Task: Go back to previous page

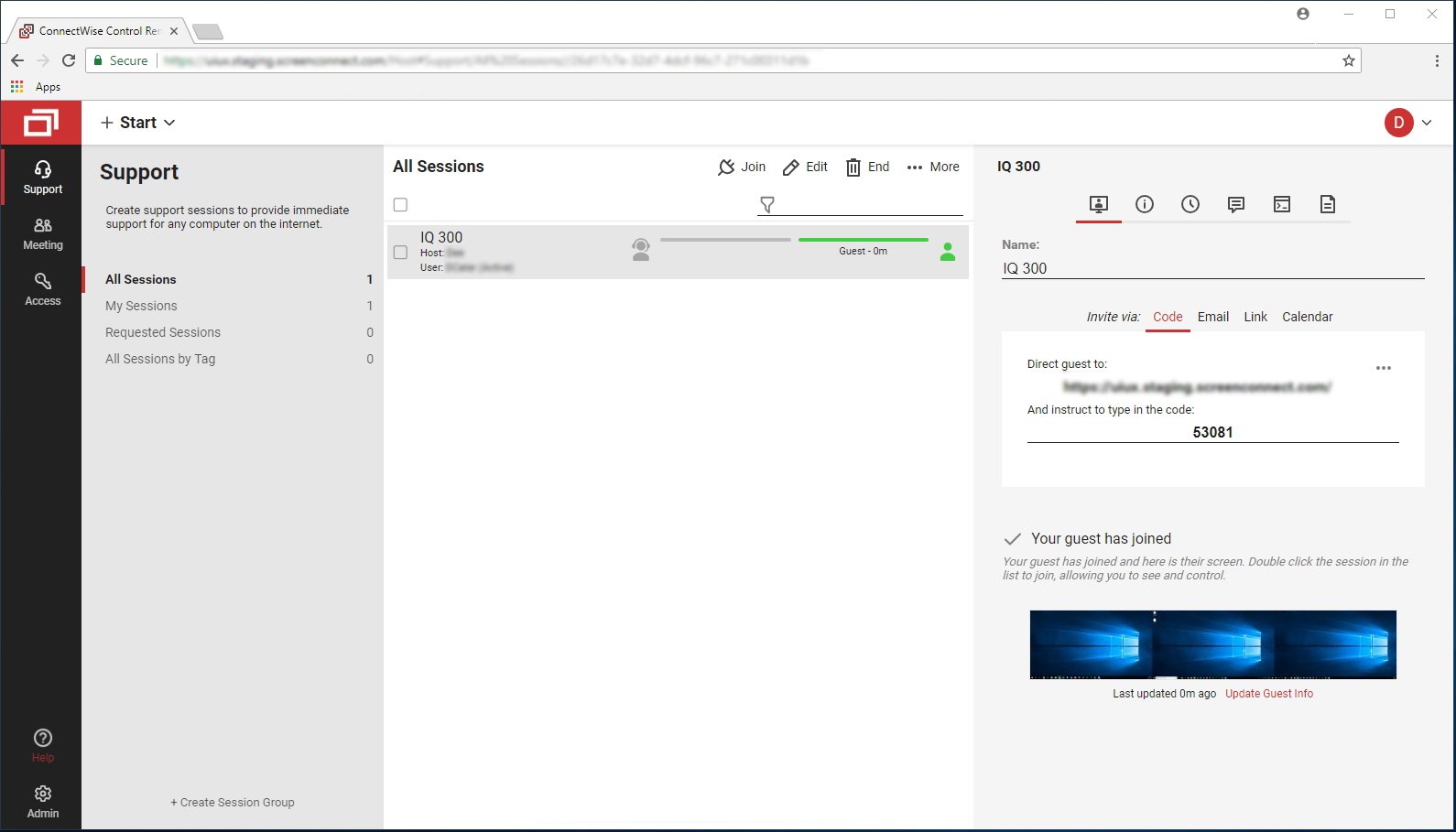Action: pyautogui.click(x=17, y=60)
